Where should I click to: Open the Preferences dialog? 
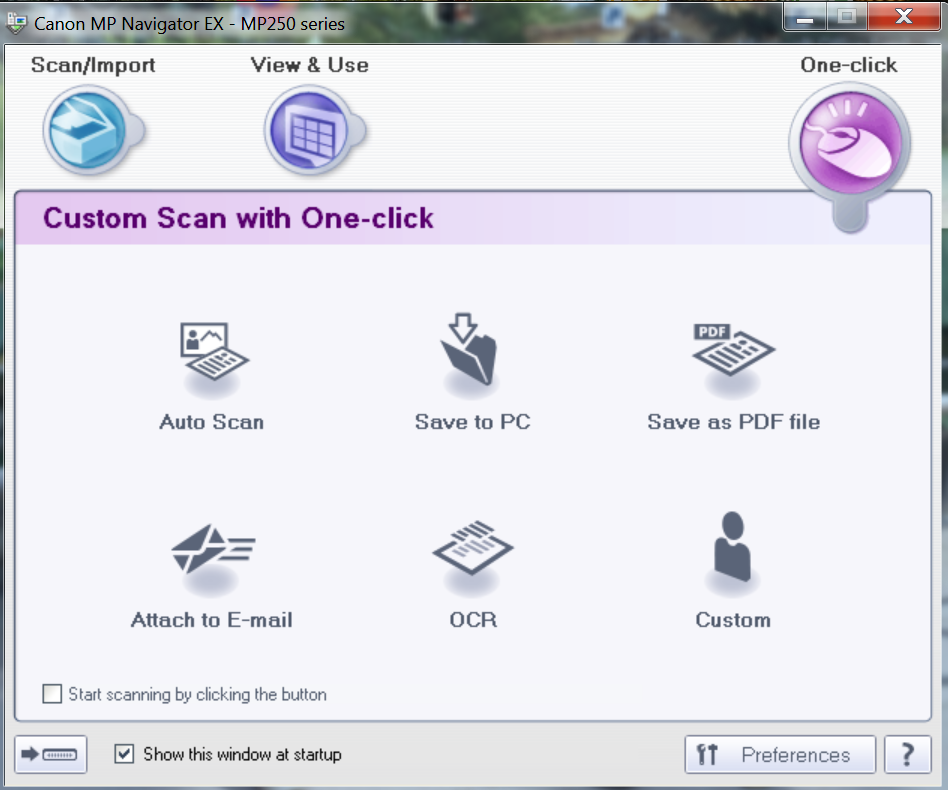point(780,755)
